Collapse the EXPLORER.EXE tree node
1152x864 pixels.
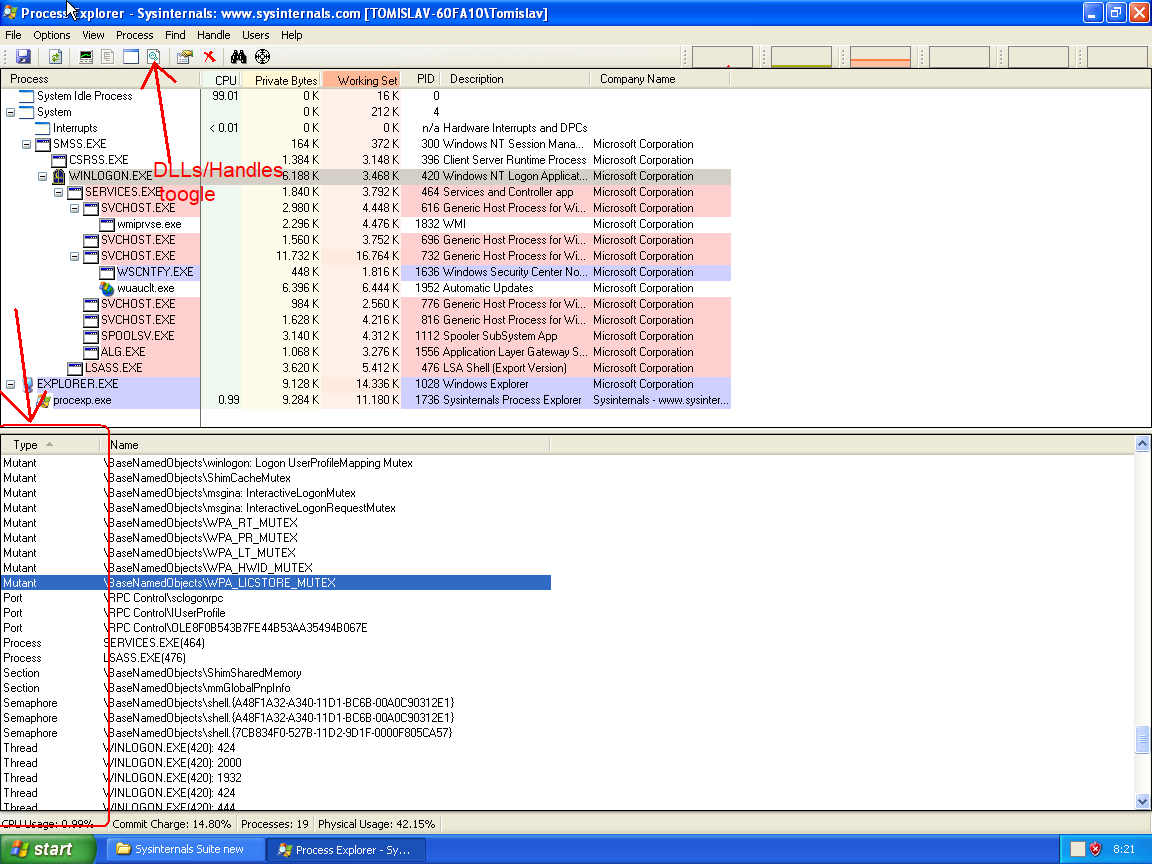10,384
